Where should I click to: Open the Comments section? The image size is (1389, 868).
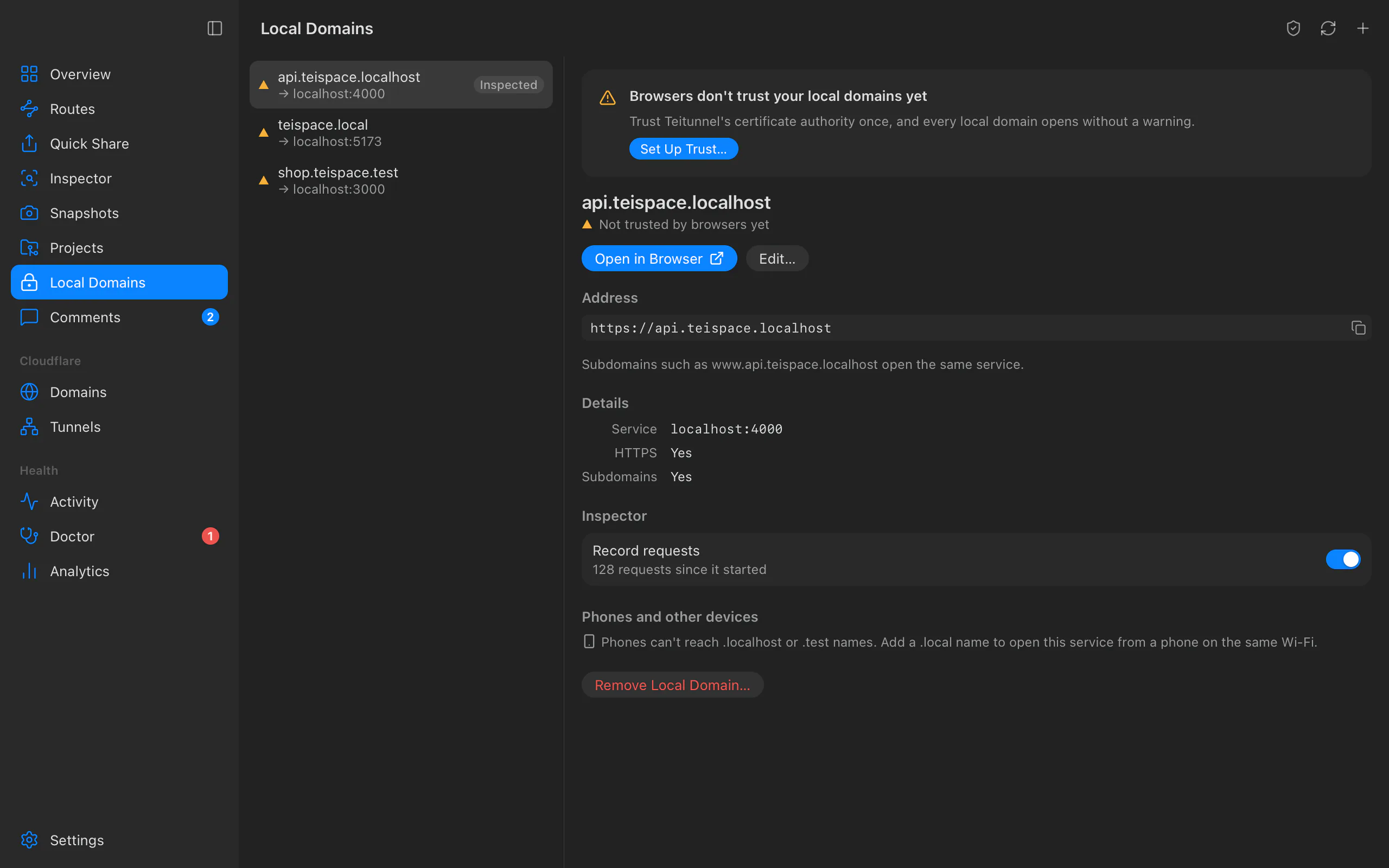tap(119, 317)
